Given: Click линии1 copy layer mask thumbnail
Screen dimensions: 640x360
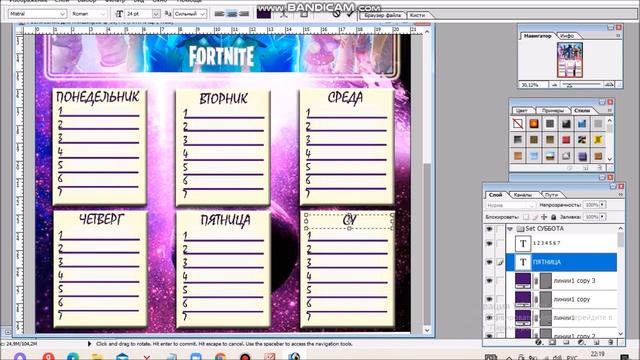Looking at the screenshot, I should coord(546,299).
